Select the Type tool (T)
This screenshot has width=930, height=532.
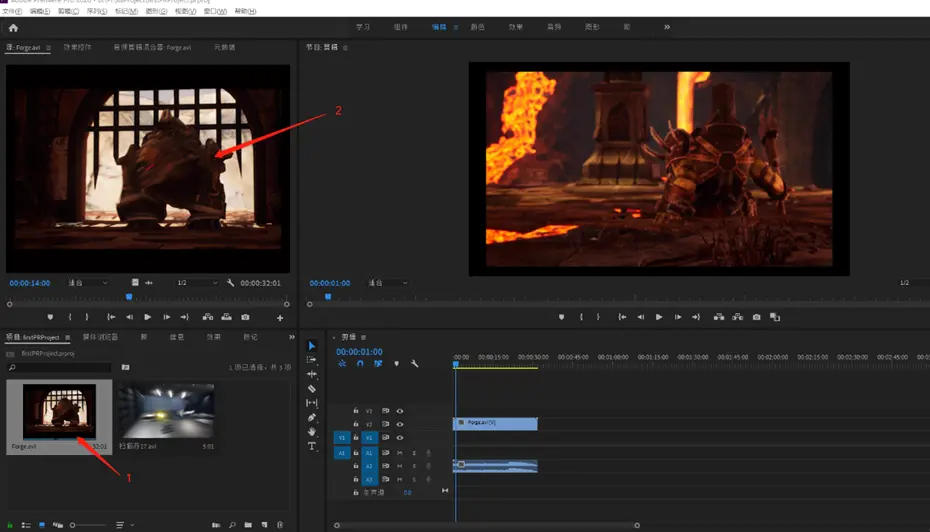(311, 445)
